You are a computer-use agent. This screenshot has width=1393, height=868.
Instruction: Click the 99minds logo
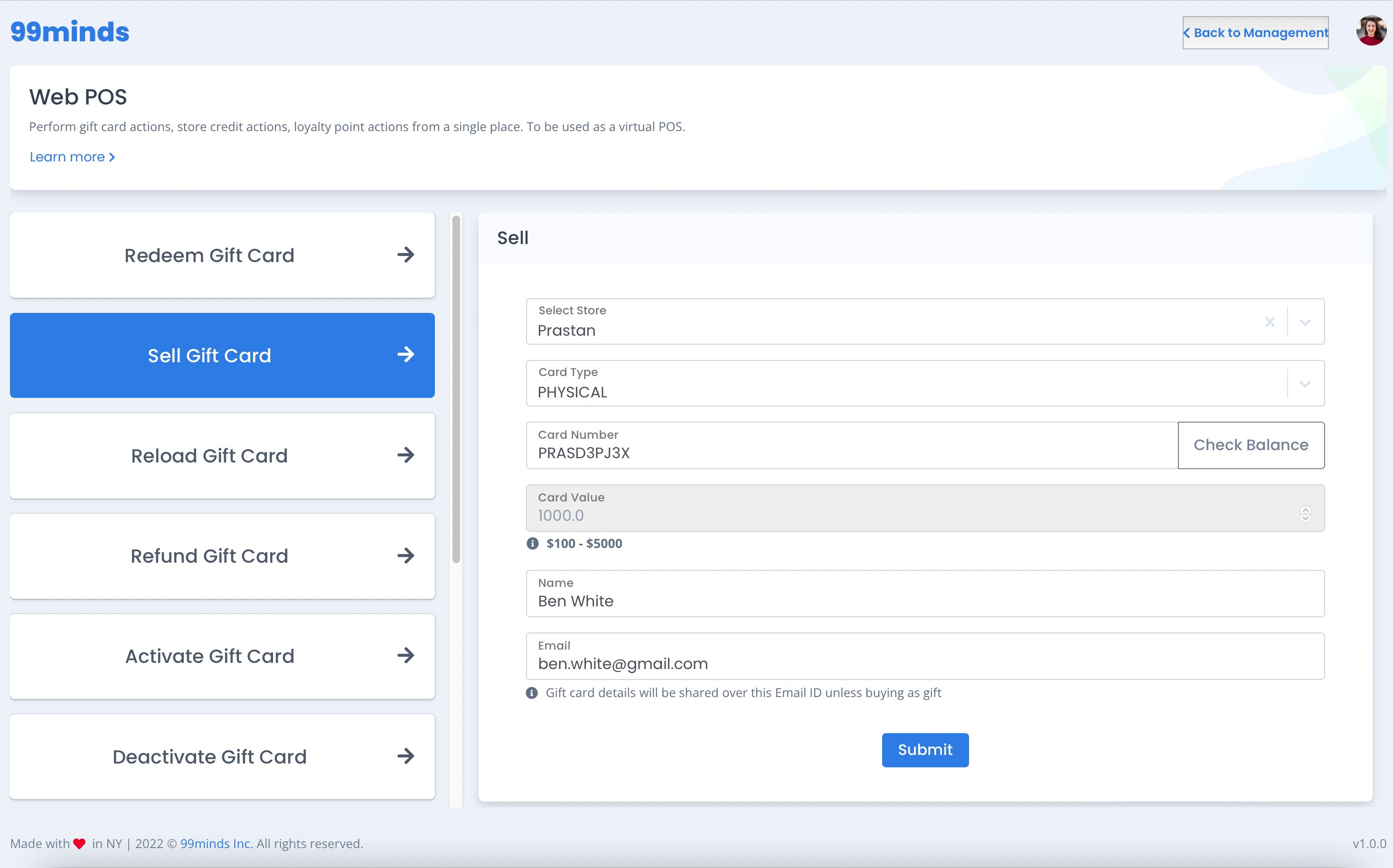[70, 32]
